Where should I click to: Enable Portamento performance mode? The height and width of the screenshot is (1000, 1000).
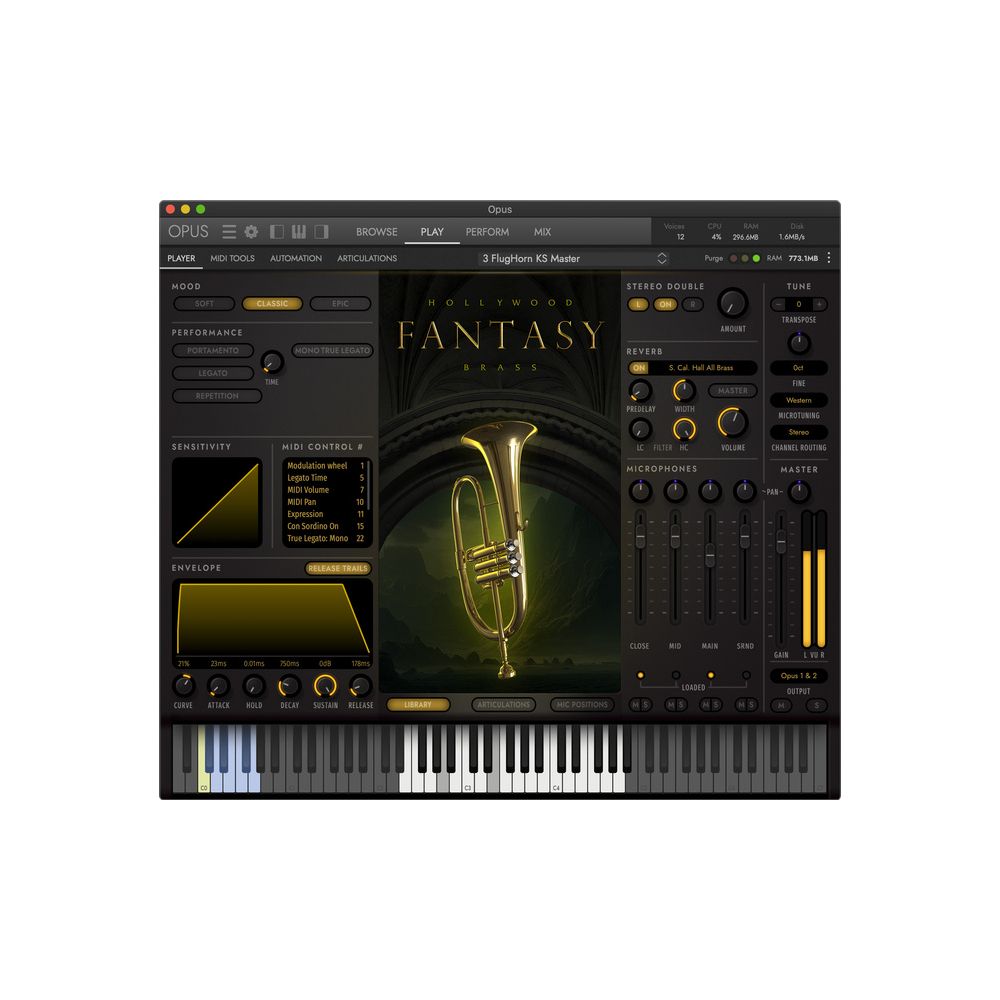[x=213, y=350]
